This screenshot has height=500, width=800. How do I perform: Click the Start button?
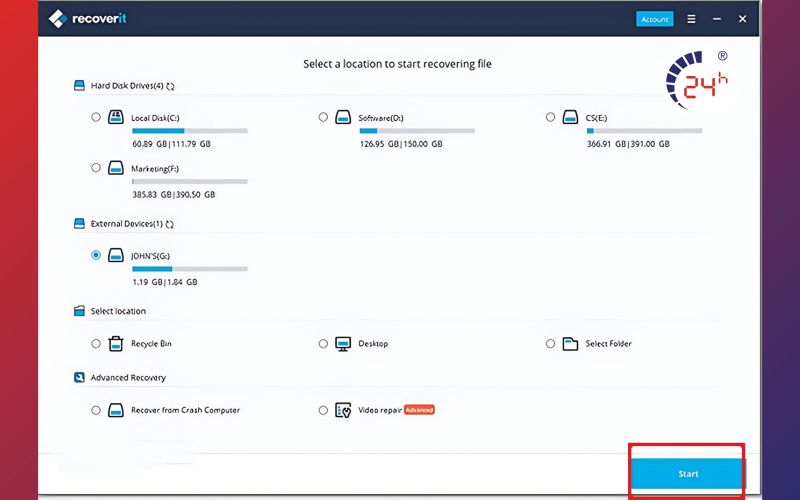coord(687,473)
